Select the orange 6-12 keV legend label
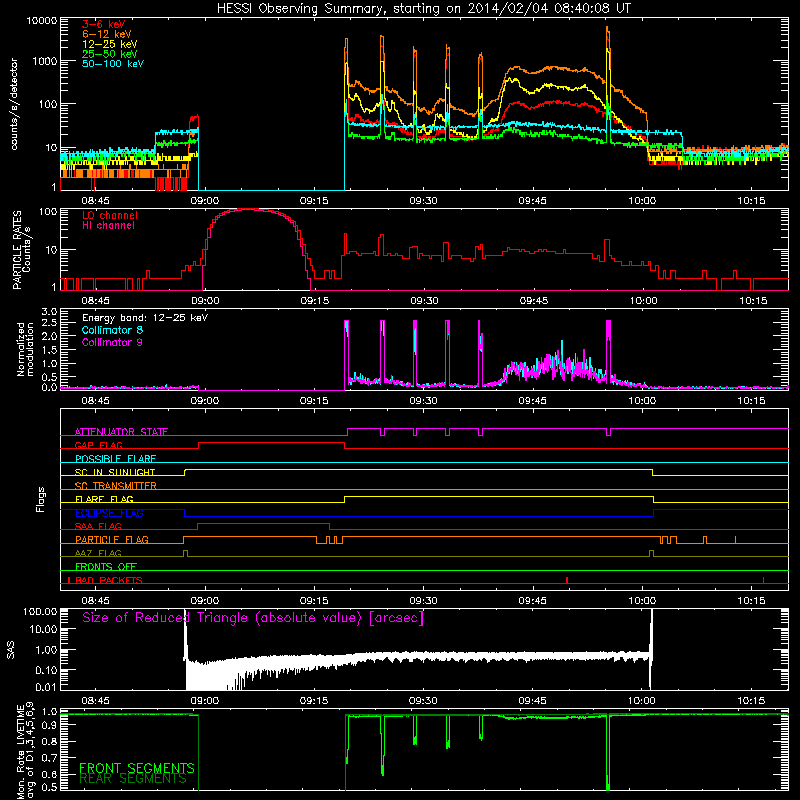The height and width of the screenshot is (800, 800). pos(106,34)
